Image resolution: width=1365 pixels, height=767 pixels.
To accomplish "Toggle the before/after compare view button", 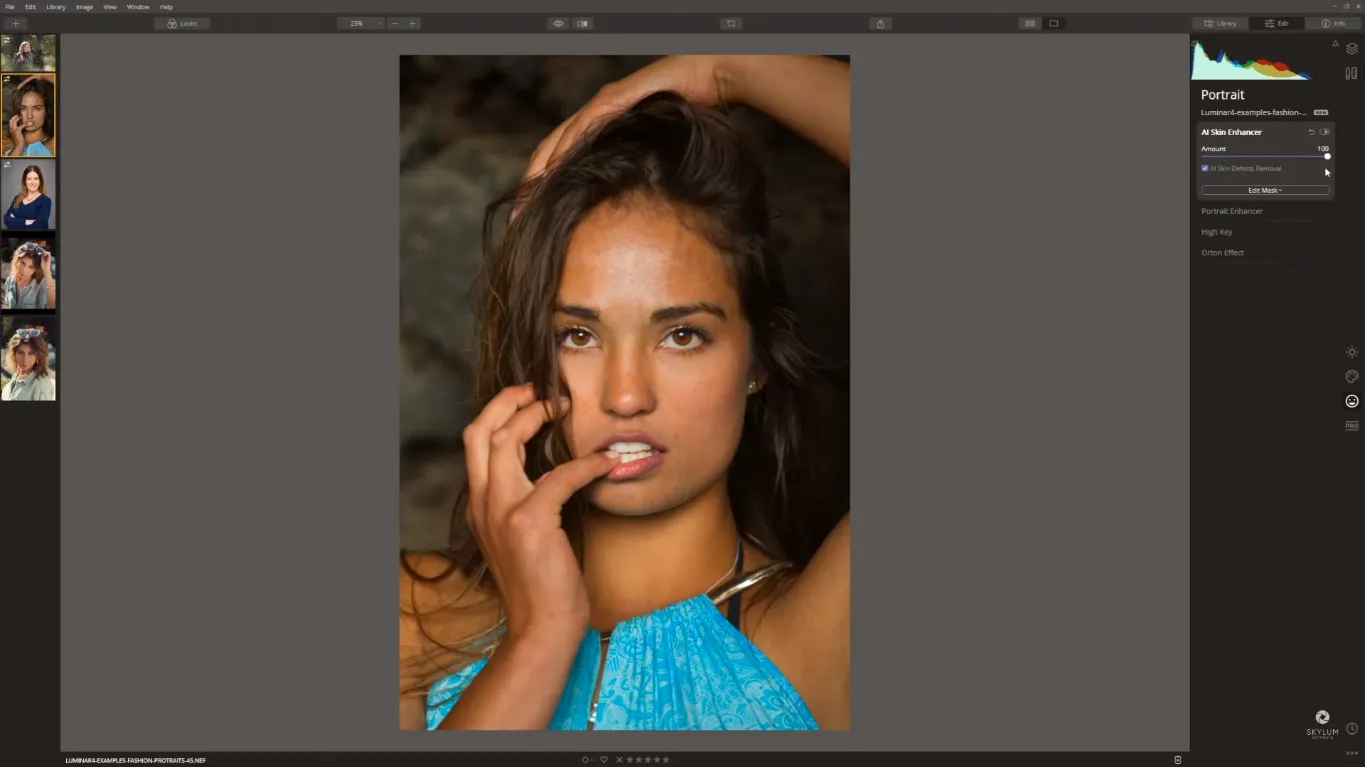I will click(582, 23).
